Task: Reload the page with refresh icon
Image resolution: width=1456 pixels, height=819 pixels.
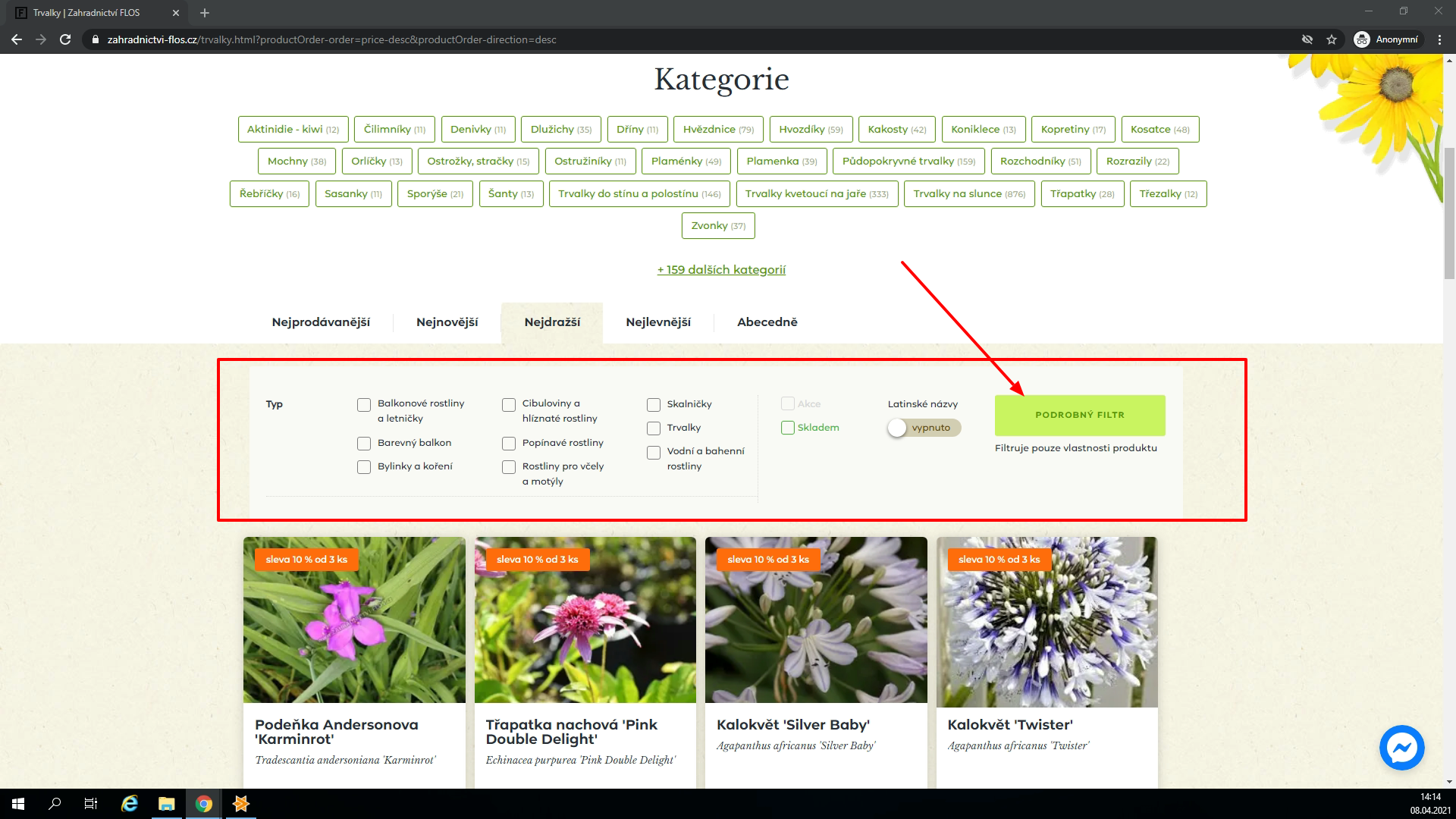Action: click(65, 39)
